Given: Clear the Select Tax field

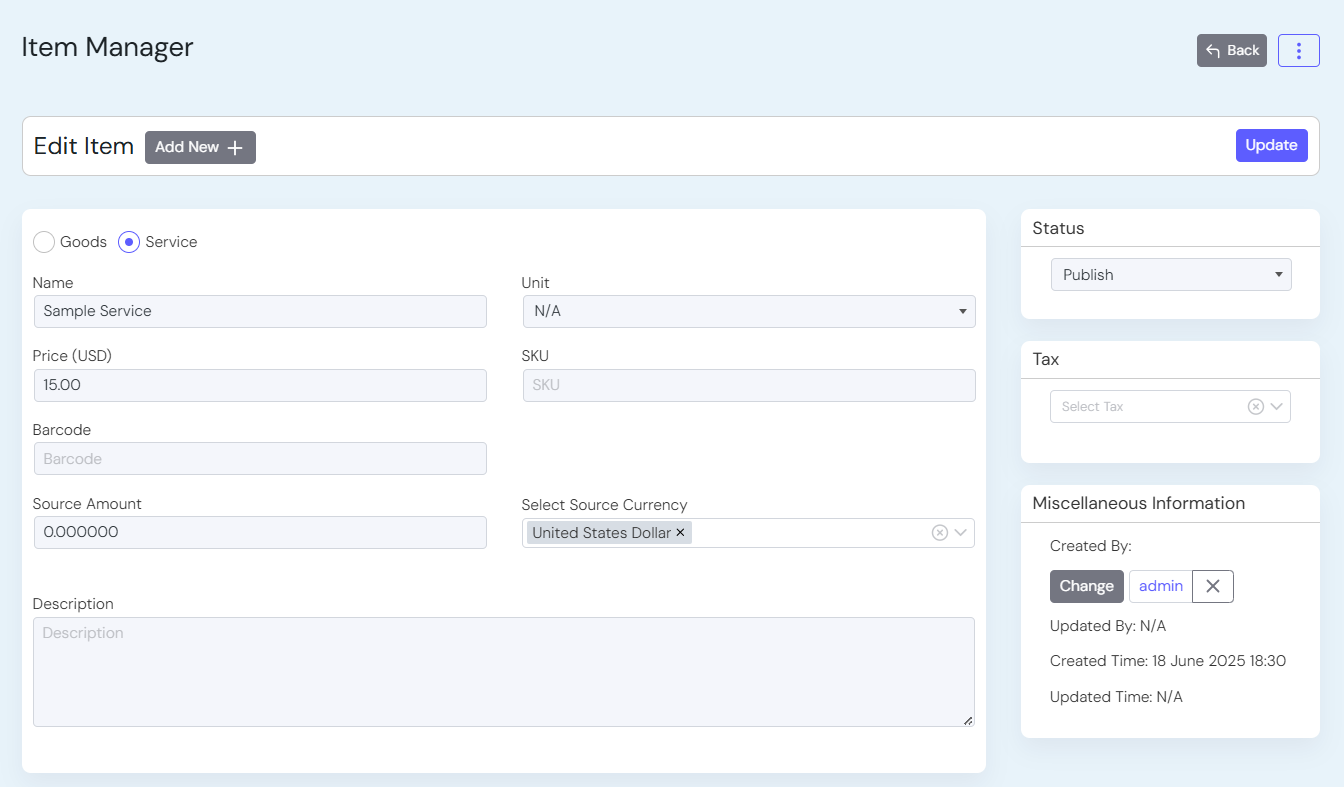Looking at the screenshot, I should click(x=1255, y=407).
